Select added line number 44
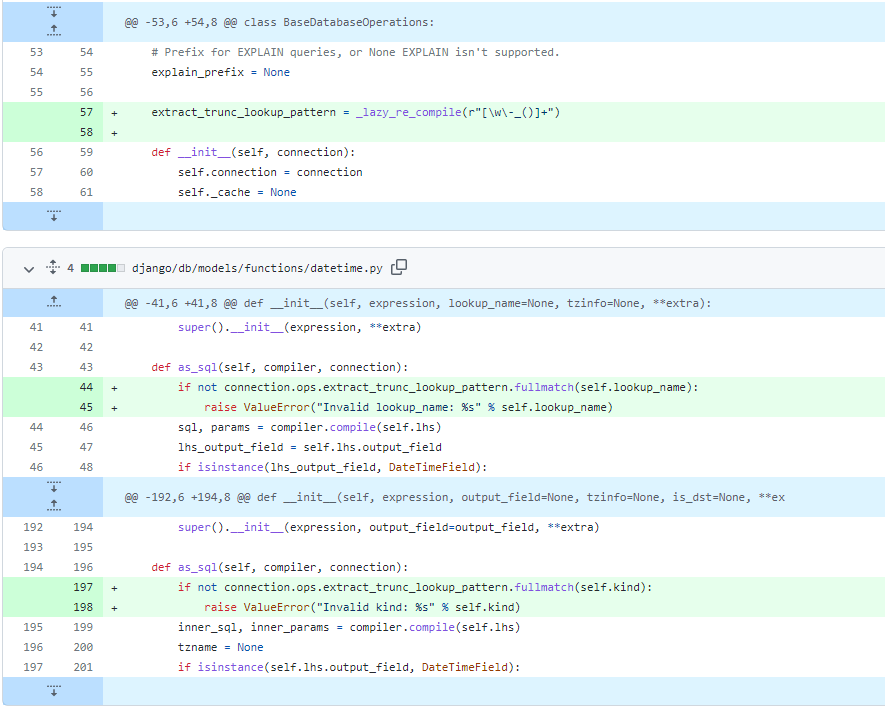The image size is (885, 706). tap(85, 387)
